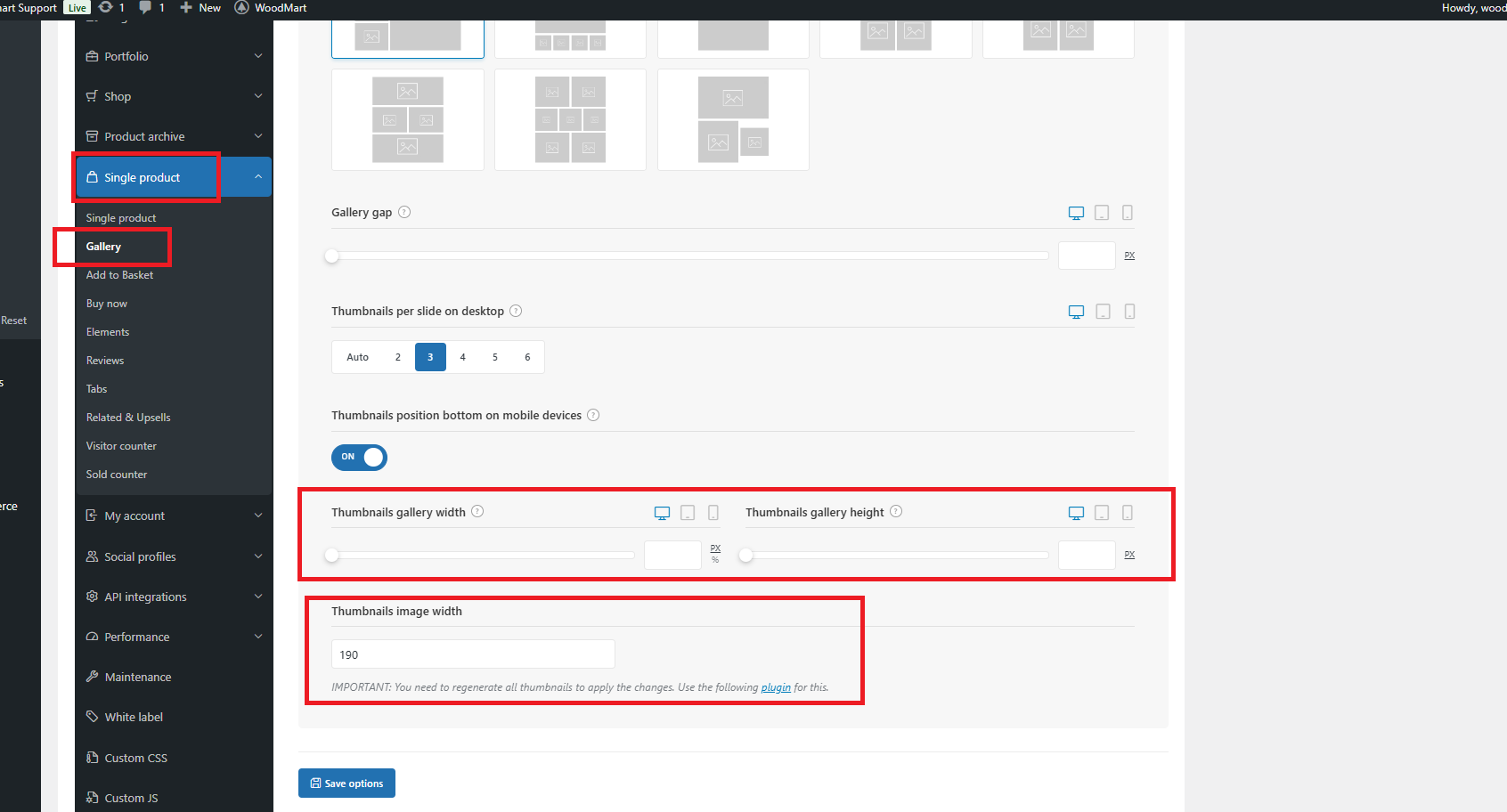The width and height of the screenshot is (1507, 812).
Task: Click the Performance gauge icon
Action: 92,637
